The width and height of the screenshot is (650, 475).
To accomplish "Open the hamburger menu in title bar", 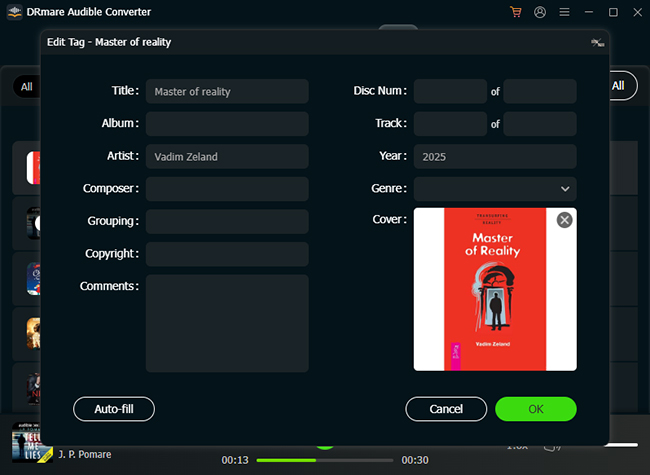I will [x=564, y=12].
